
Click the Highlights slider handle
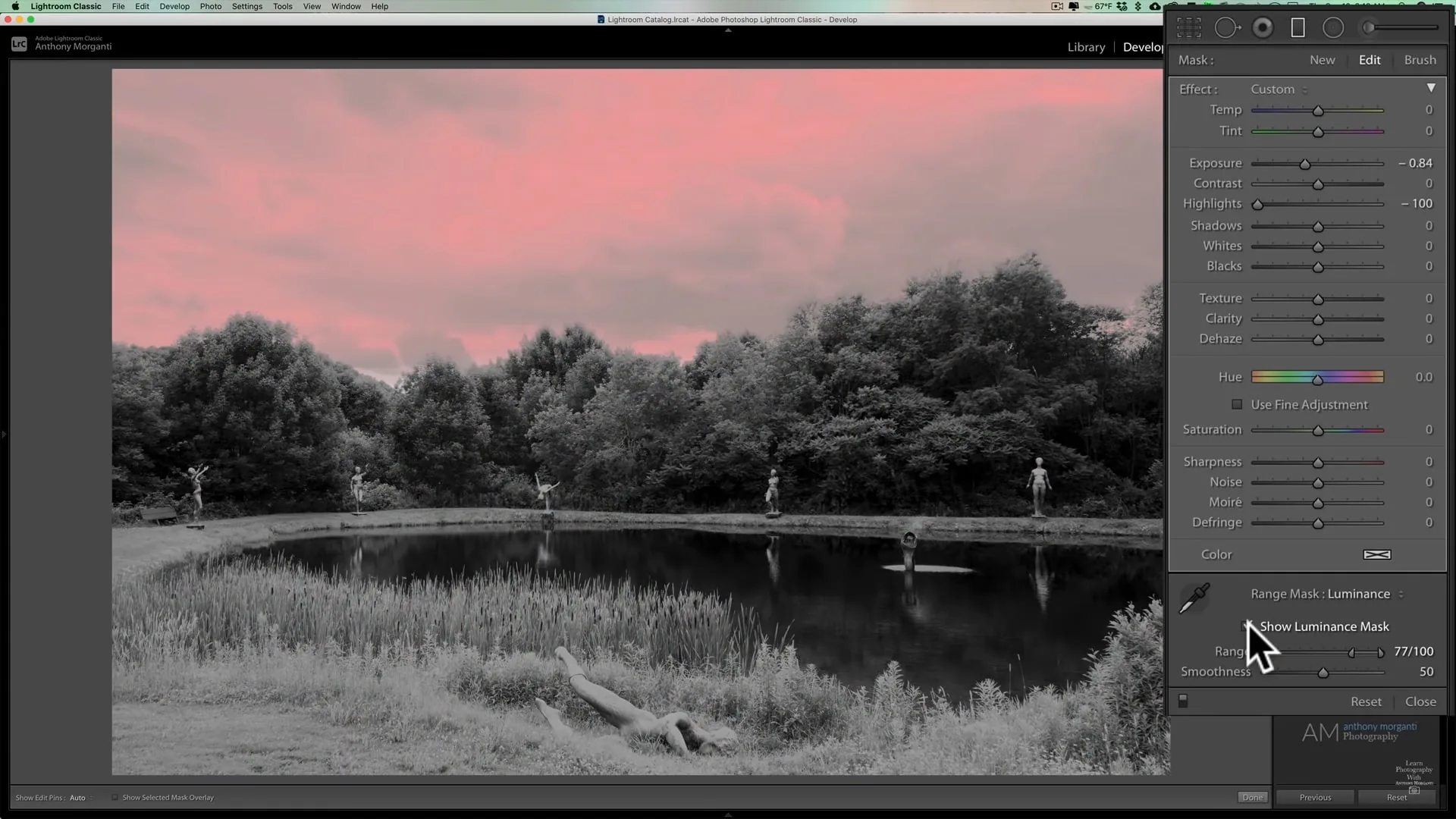click(x=1257, y=205)
